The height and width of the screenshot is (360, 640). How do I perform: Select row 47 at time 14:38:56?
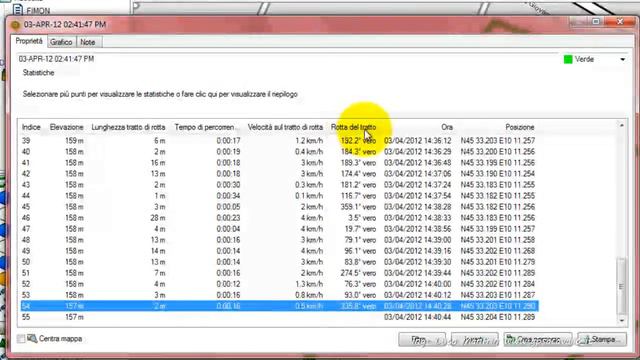click(x=280, y=229)
